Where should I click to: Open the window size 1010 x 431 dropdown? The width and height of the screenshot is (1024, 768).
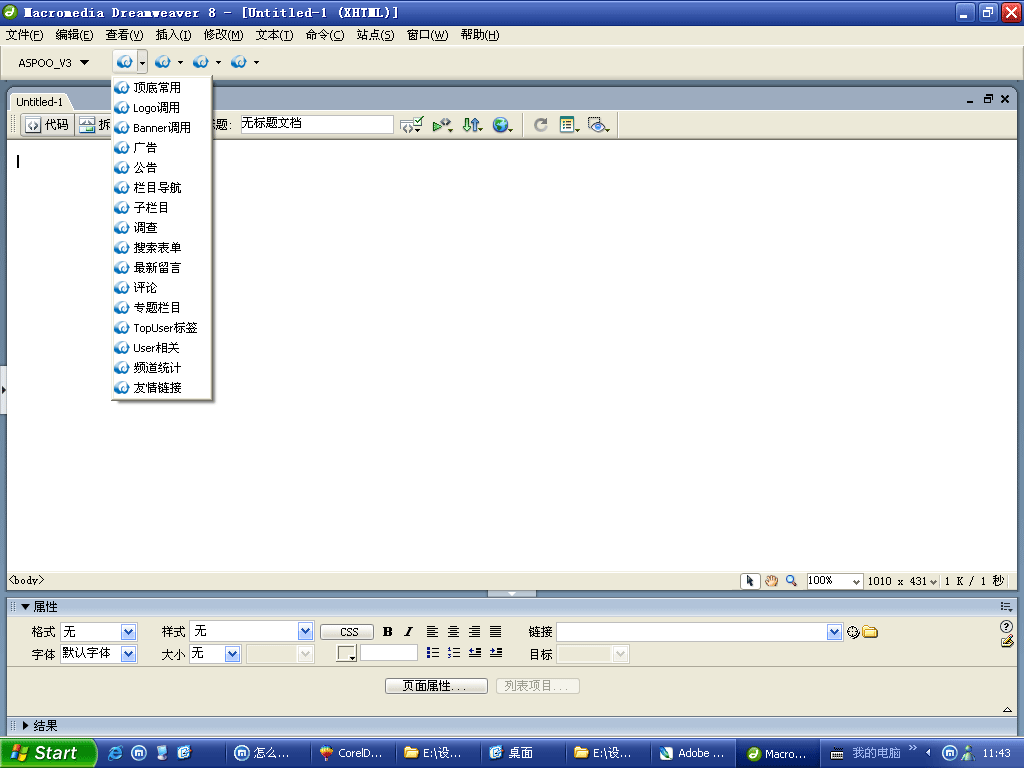pos(902,581)
